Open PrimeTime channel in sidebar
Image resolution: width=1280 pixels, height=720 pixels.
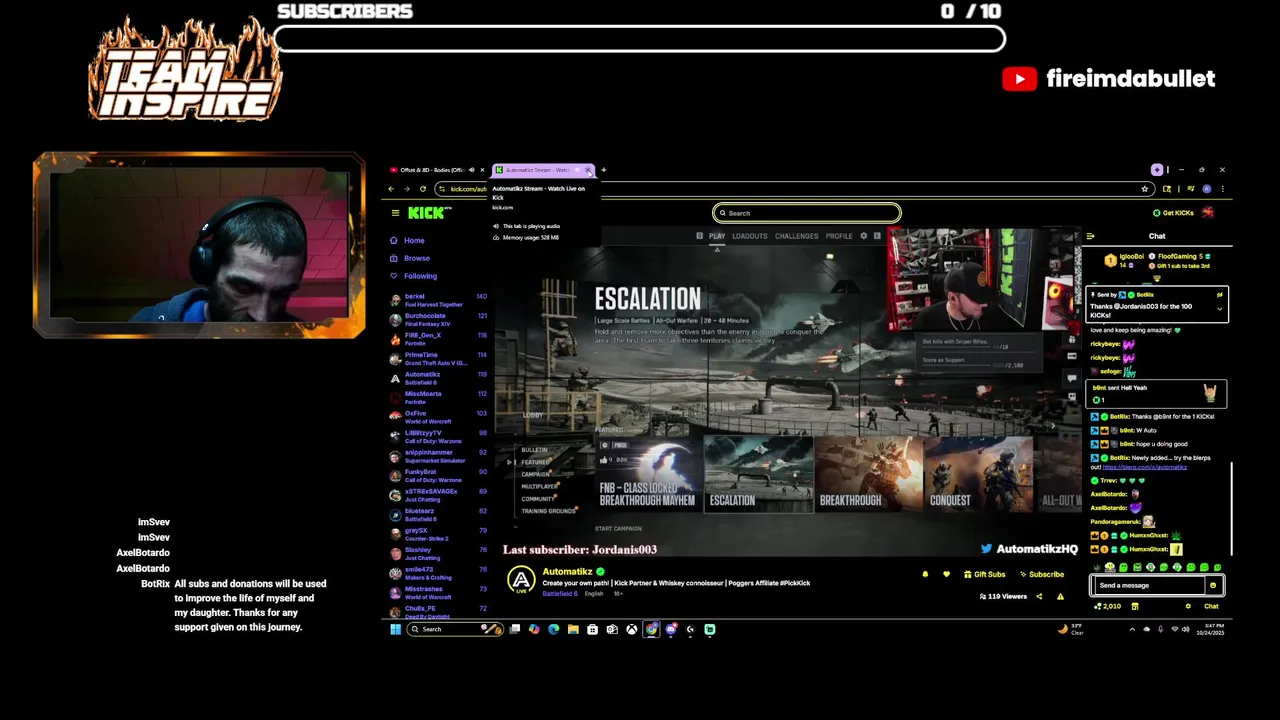point(440,359)
